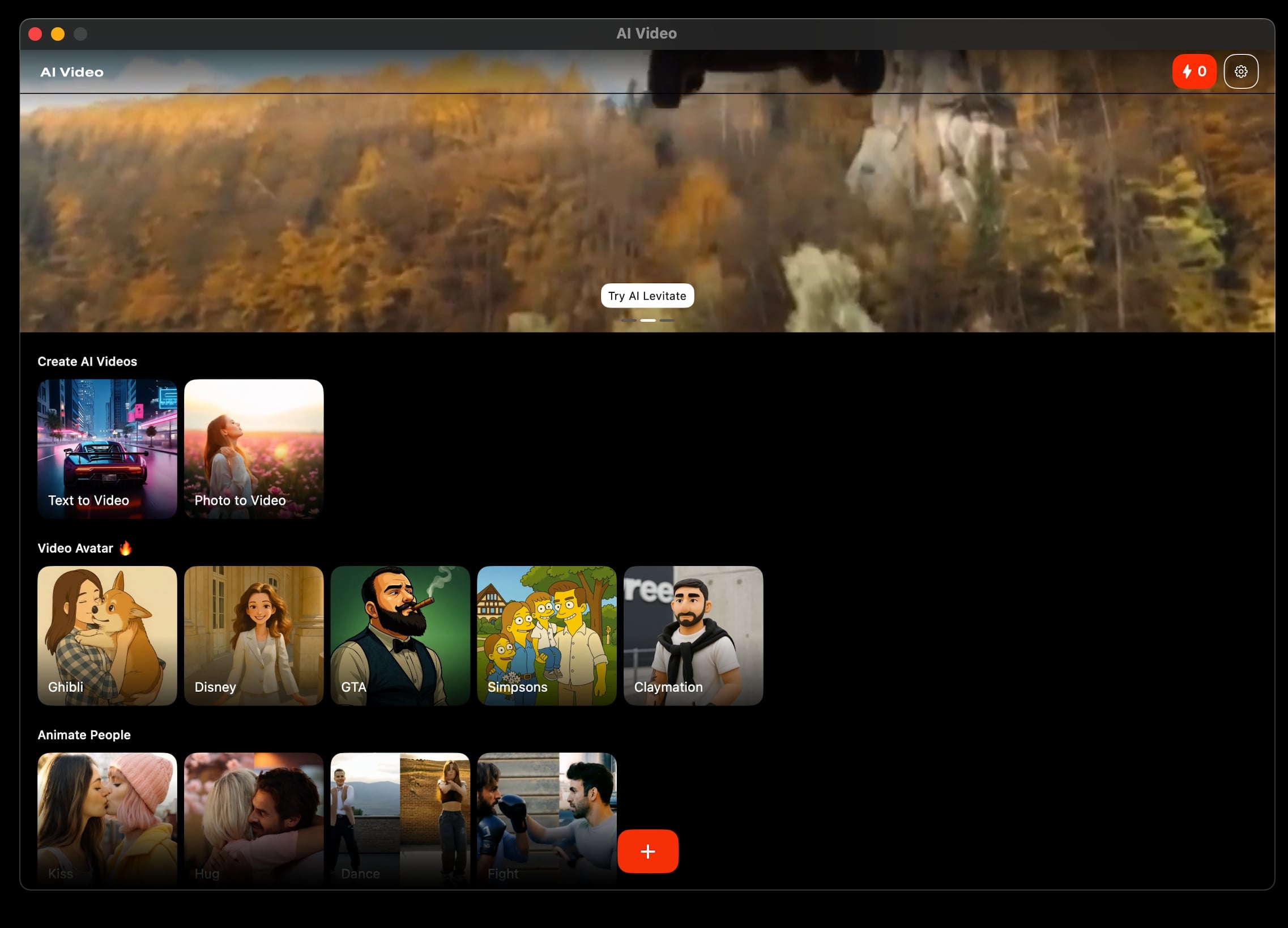This screenshot has width=1288, height=928.
Task: Open the Photo to Video card
Action: click(x=254, y=449)
